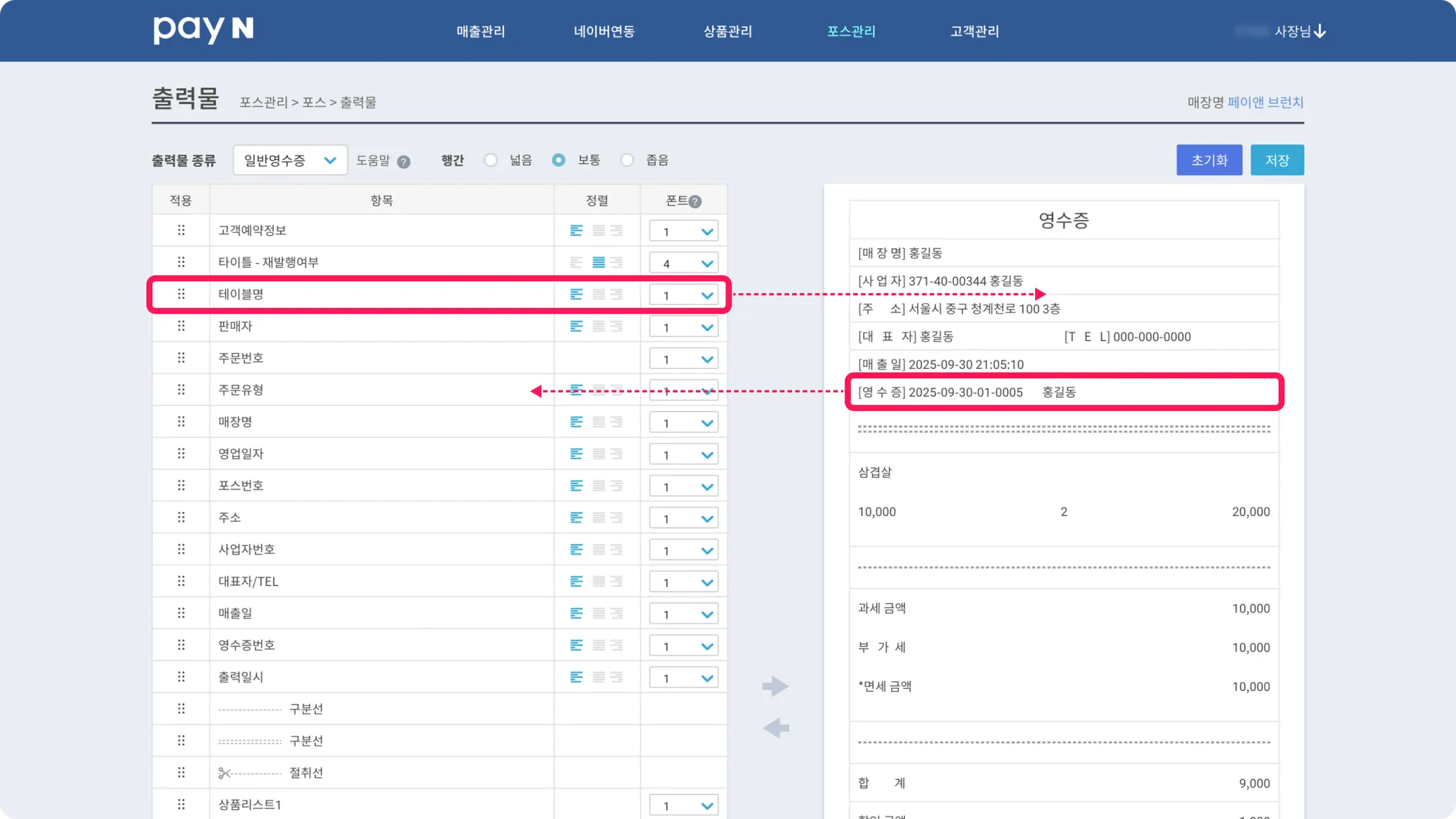Screen dimensions: 1456x819
Task: Click drag handle of 테이블명 row
Action: (x=181, y=294)
